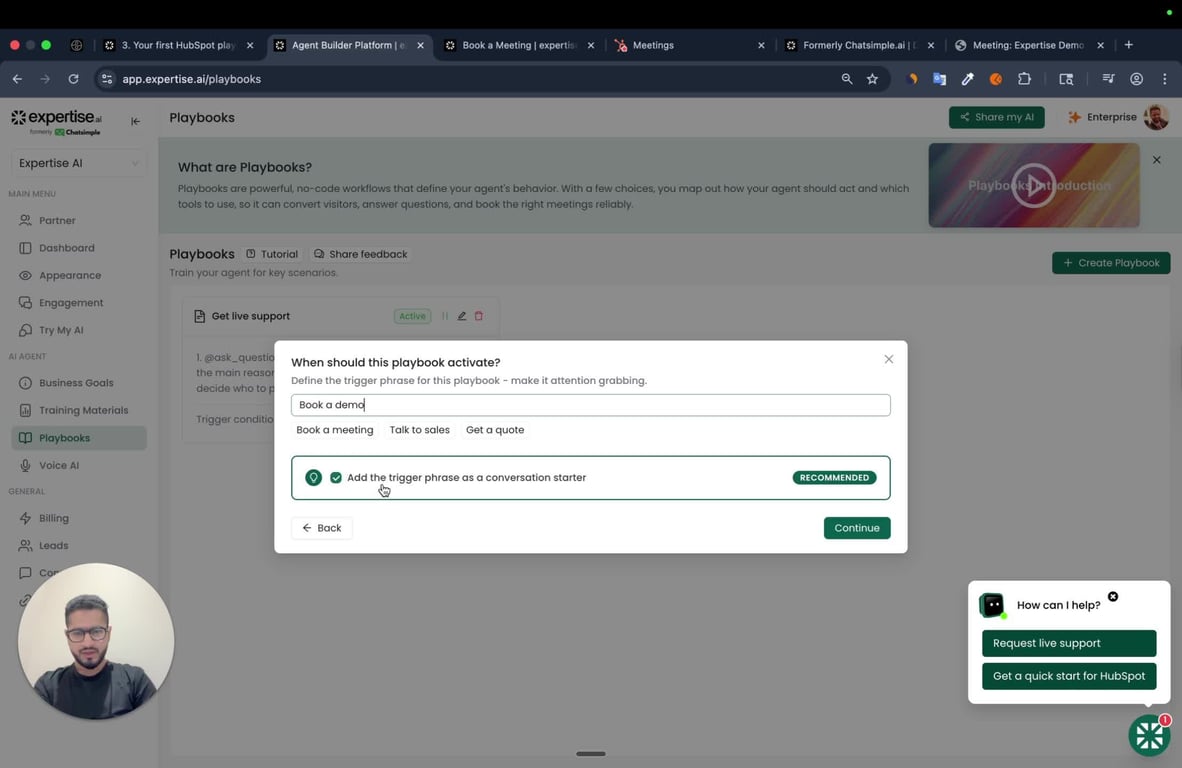The width and height of the screenshot is (1182, 768).
Task: Click Request live support in chat widget
Action: 1068,643
